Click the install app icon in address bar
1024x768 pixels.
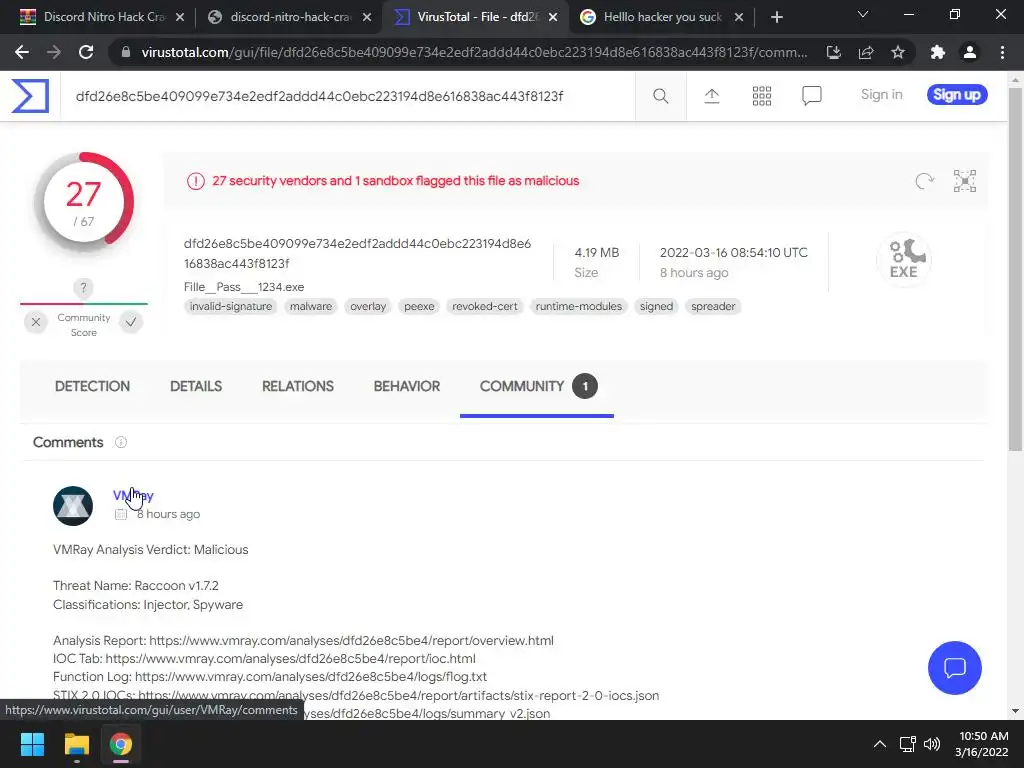coord(834,52)
